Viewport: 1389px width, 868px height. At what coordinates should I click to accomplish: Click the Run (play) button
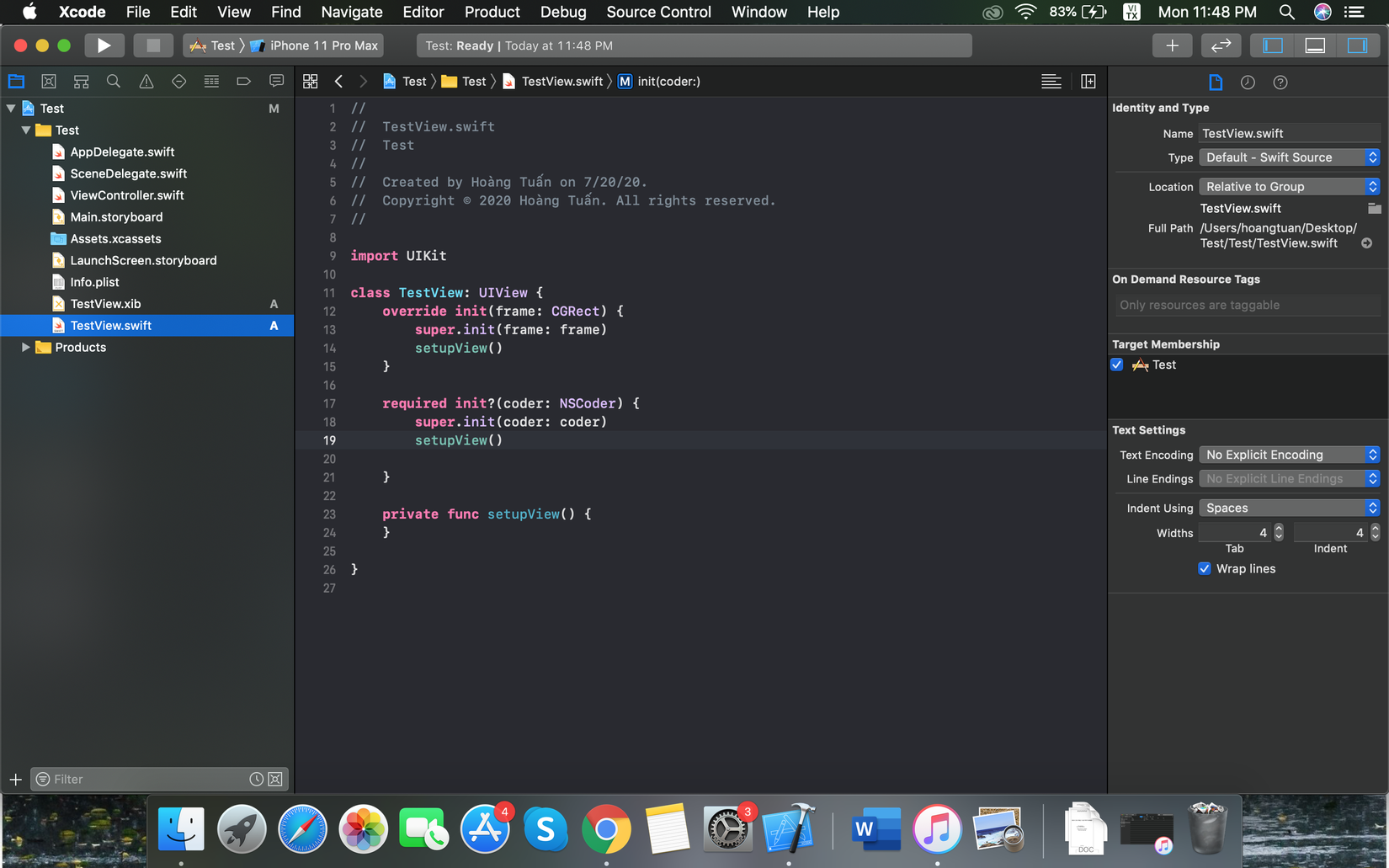coord(104,45)
